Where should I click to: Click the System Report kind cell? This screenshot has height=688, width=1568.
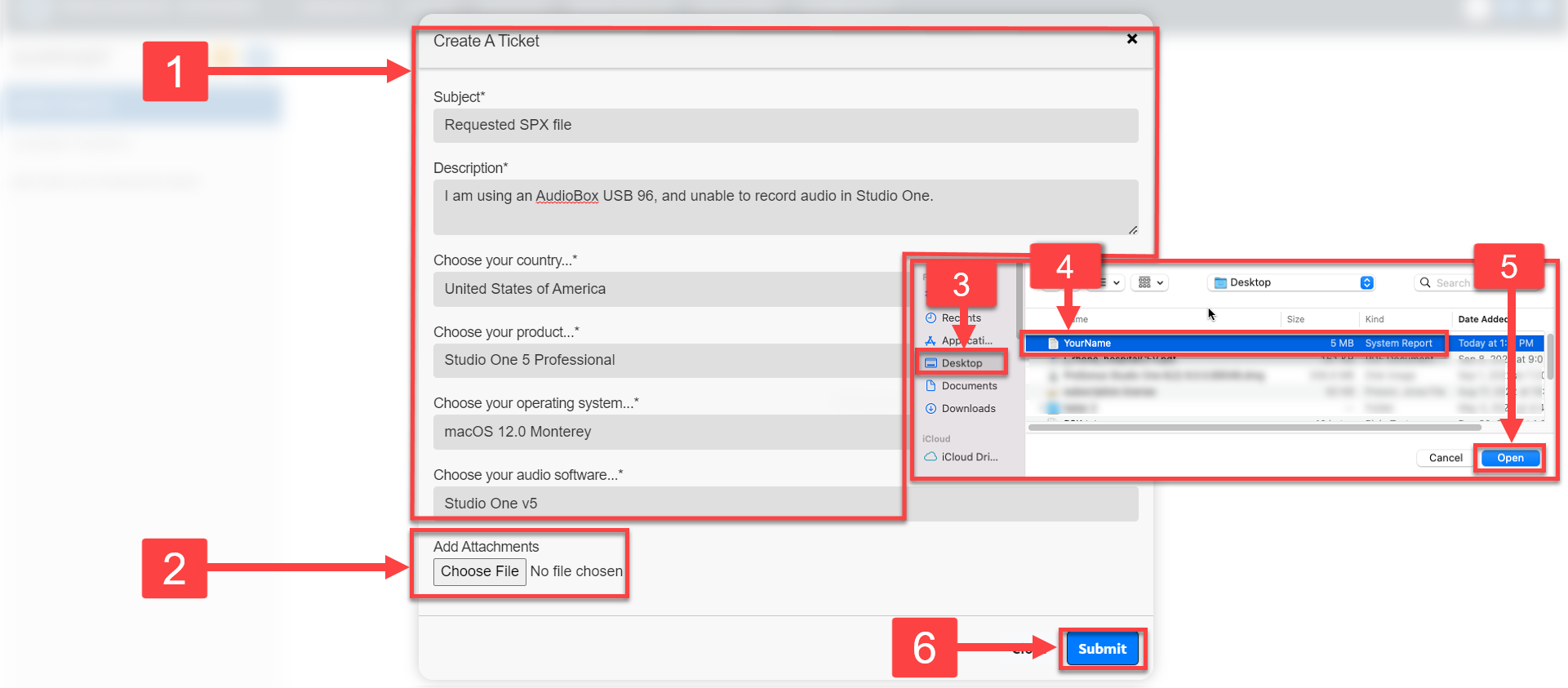pyautogui.click(x=1398, y=344)
